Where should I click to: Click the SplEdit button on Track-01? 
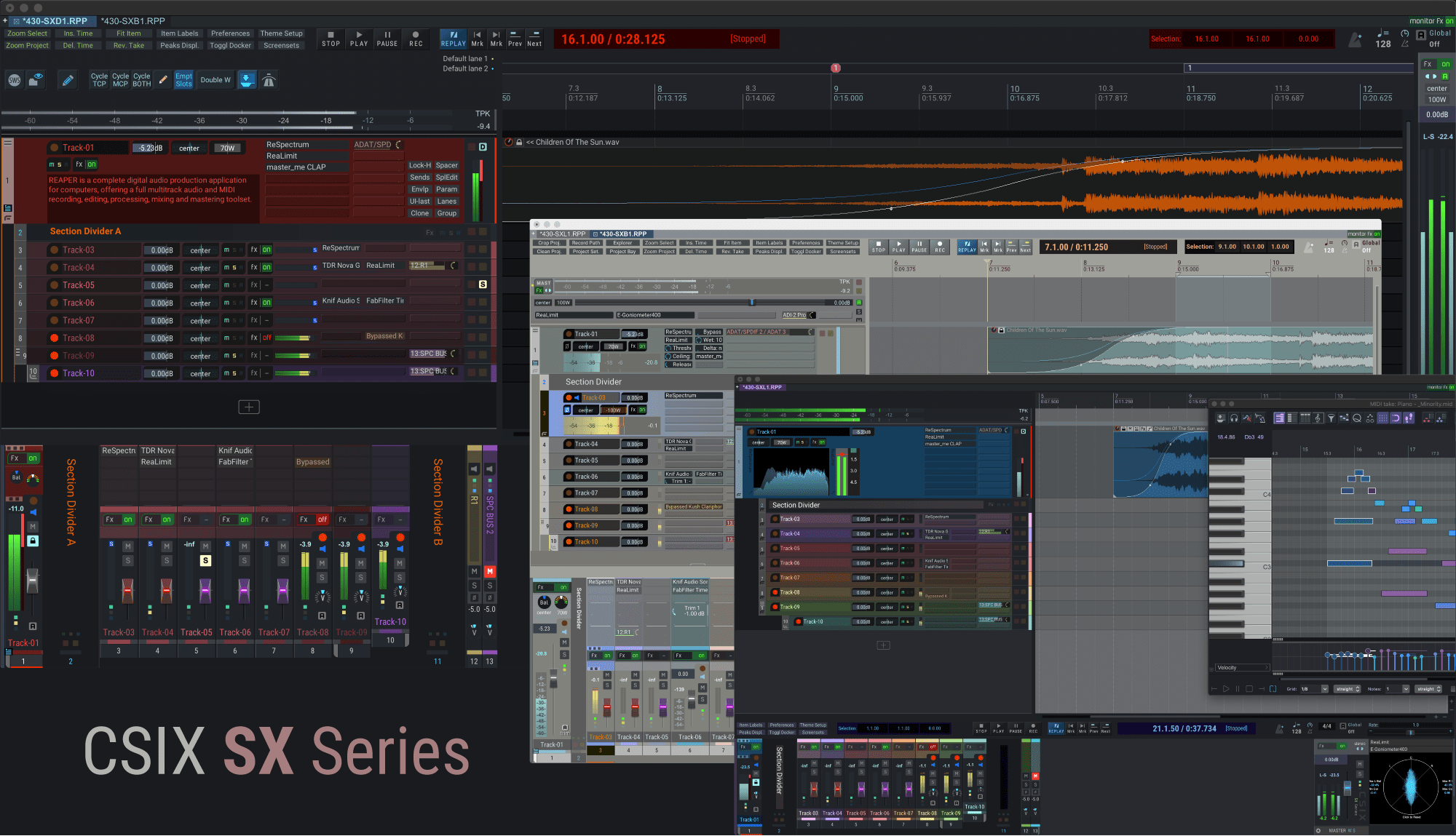click(x=447, y=178)
